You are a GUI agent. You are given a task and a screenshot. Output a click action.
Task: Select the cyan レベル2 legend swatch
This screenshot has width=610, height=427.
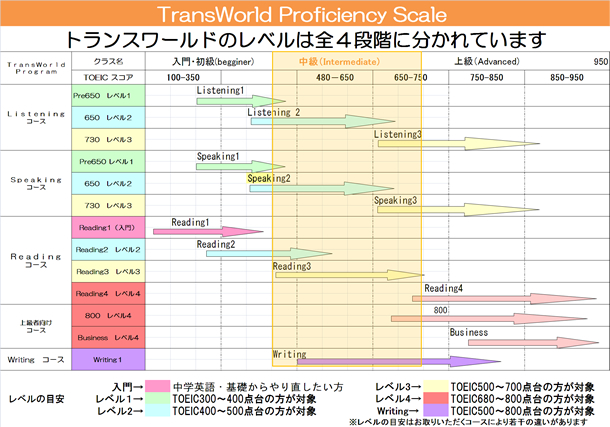[158, 411]
